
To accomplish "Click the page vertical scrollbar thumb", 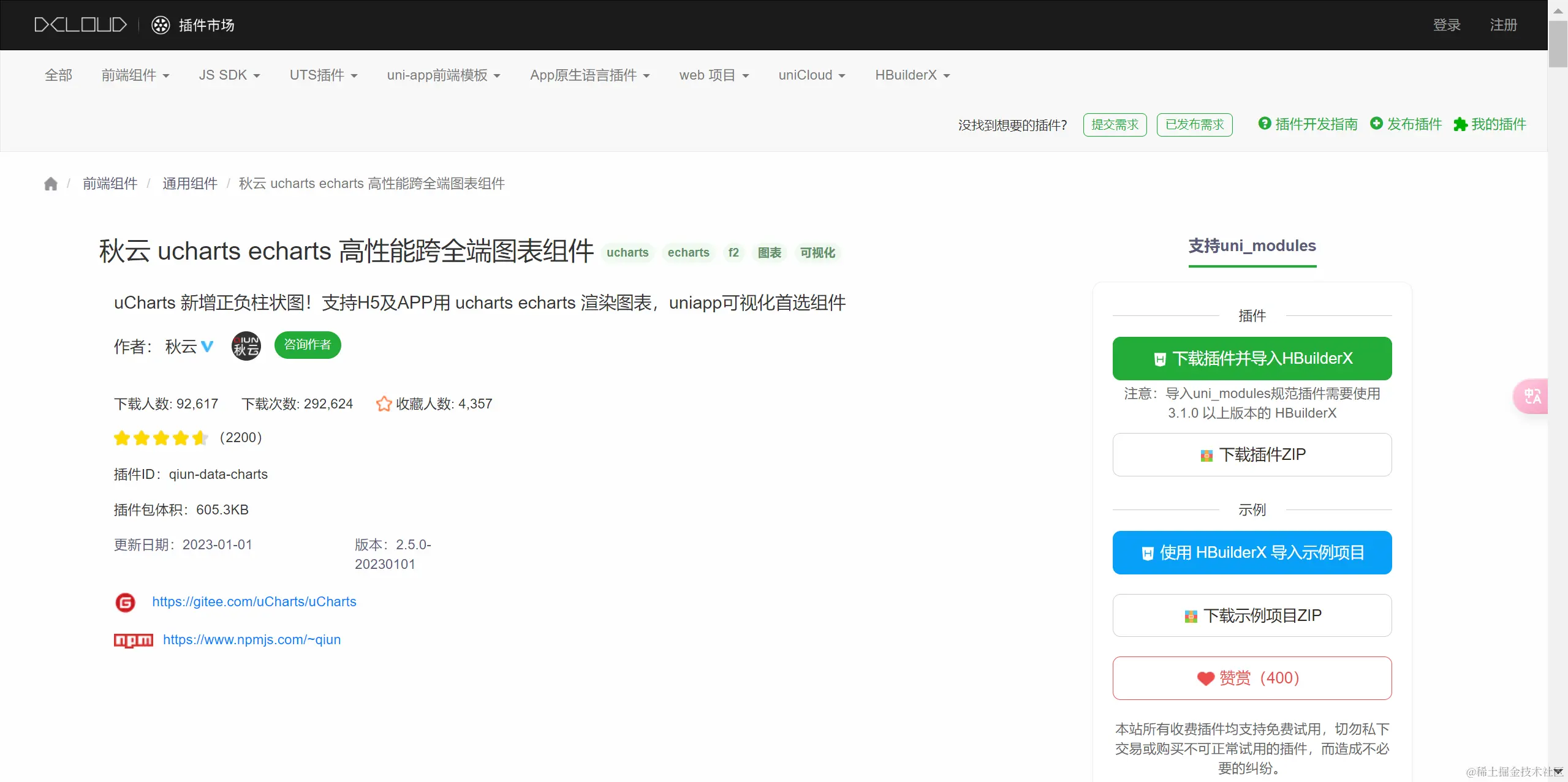I will 1558,44.
